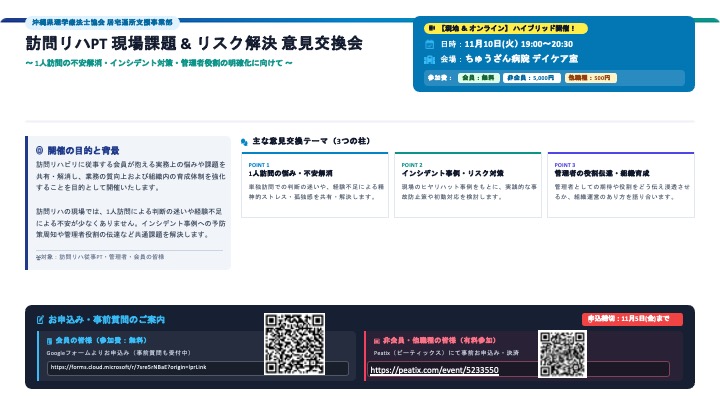
Task: Click the white 非会員：5,000円 fee tag
Action: click(x=531, y=78)
